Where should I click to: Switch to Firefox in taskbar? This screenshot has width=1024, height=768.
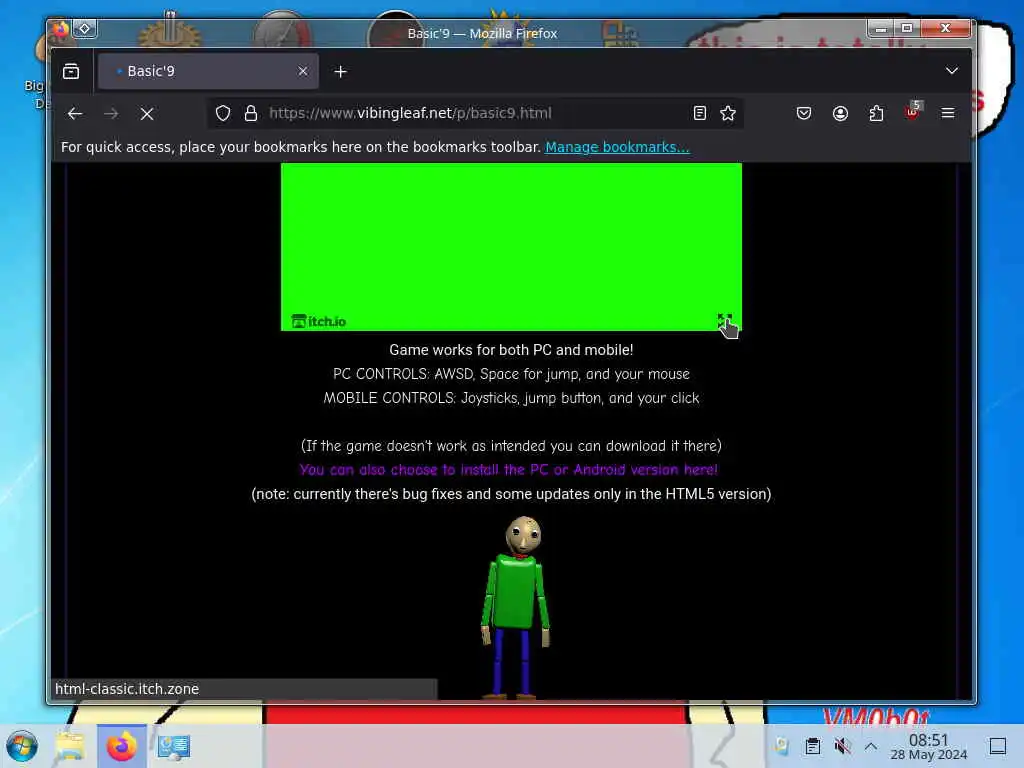click(121, 746)
